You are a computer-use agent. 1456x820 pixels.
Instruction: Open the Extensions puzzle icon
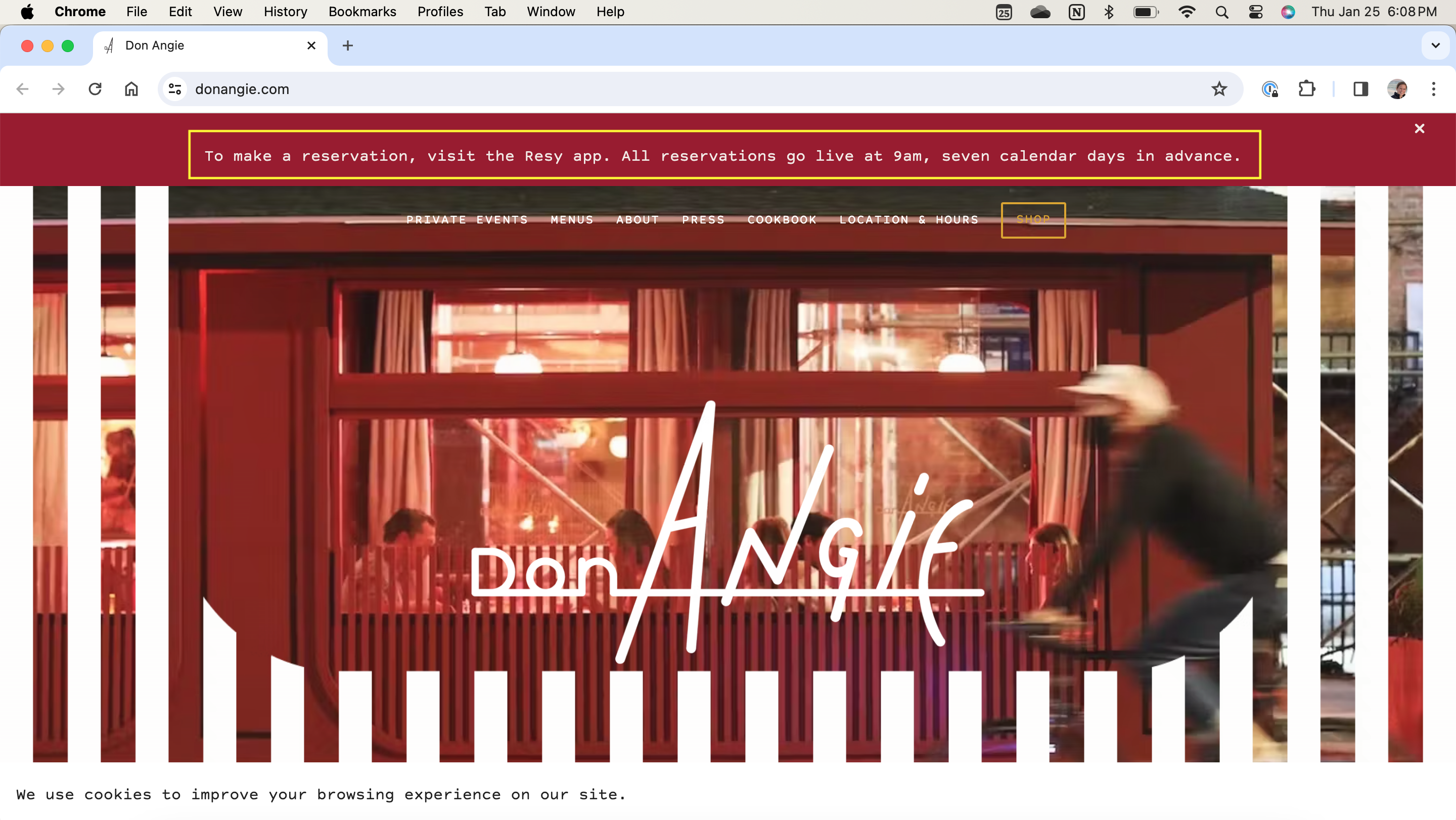click(1306, 89)
